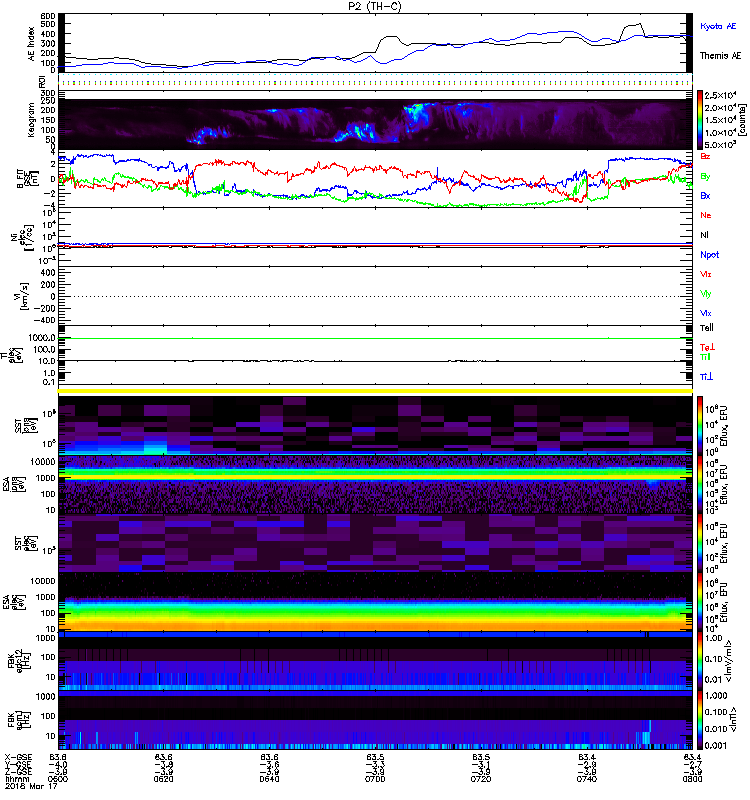Click the 'P2 (TH-C)' plot title
The width and height of the screenshot is (750, 800).
coord(374,6)
